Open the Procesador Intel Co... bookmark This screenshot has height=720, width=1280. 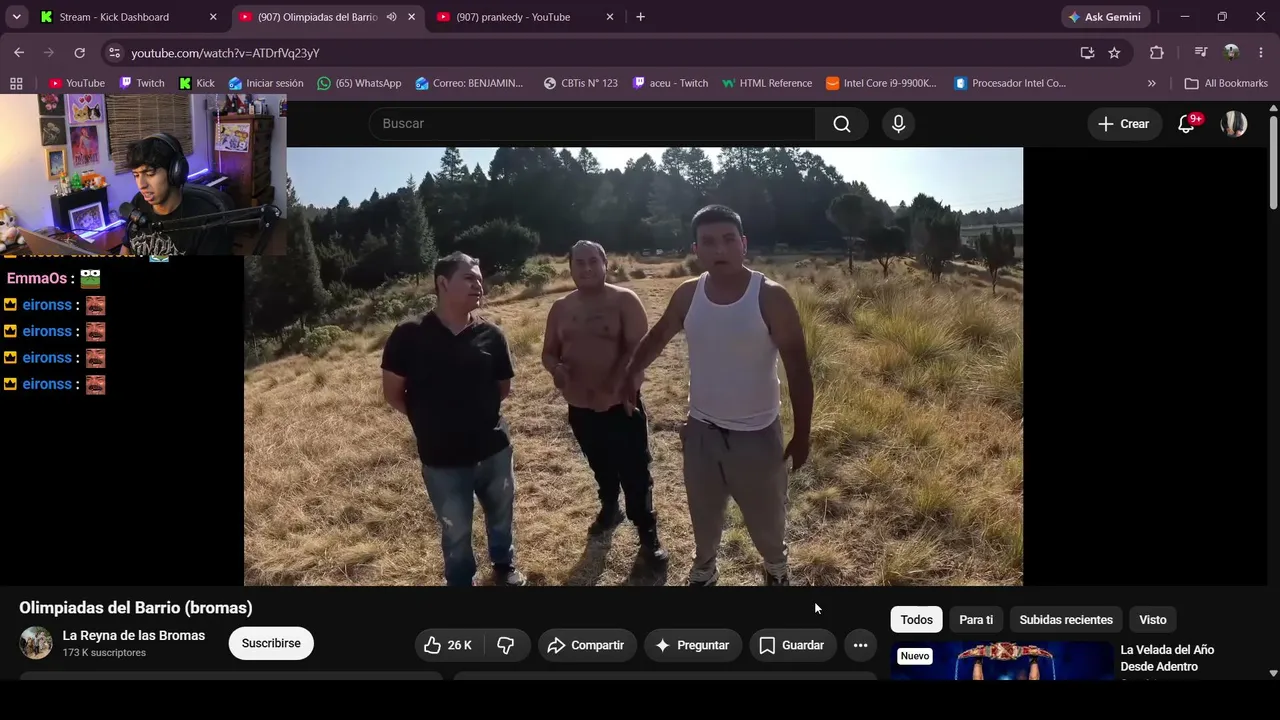click(x=1010, y=83)
